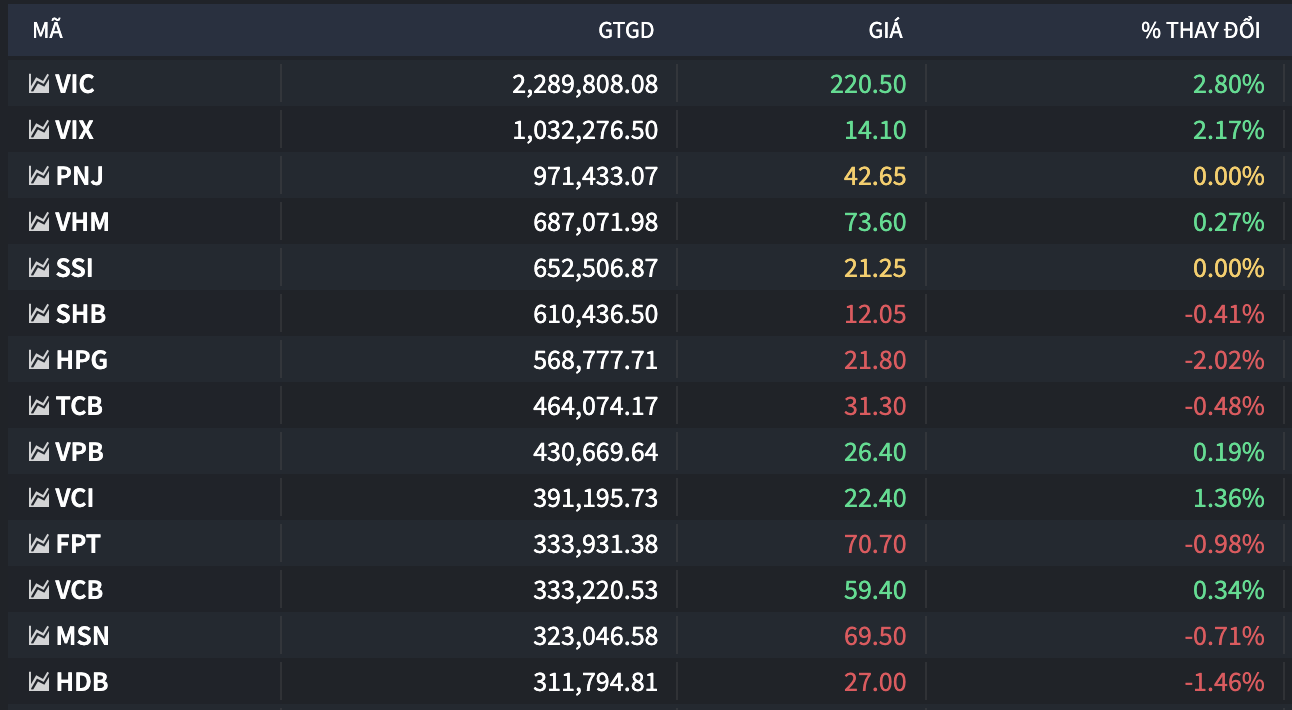Sort by the MÃ column header
This screenshot has width=1292, height=710.
(x=47, y=30)
